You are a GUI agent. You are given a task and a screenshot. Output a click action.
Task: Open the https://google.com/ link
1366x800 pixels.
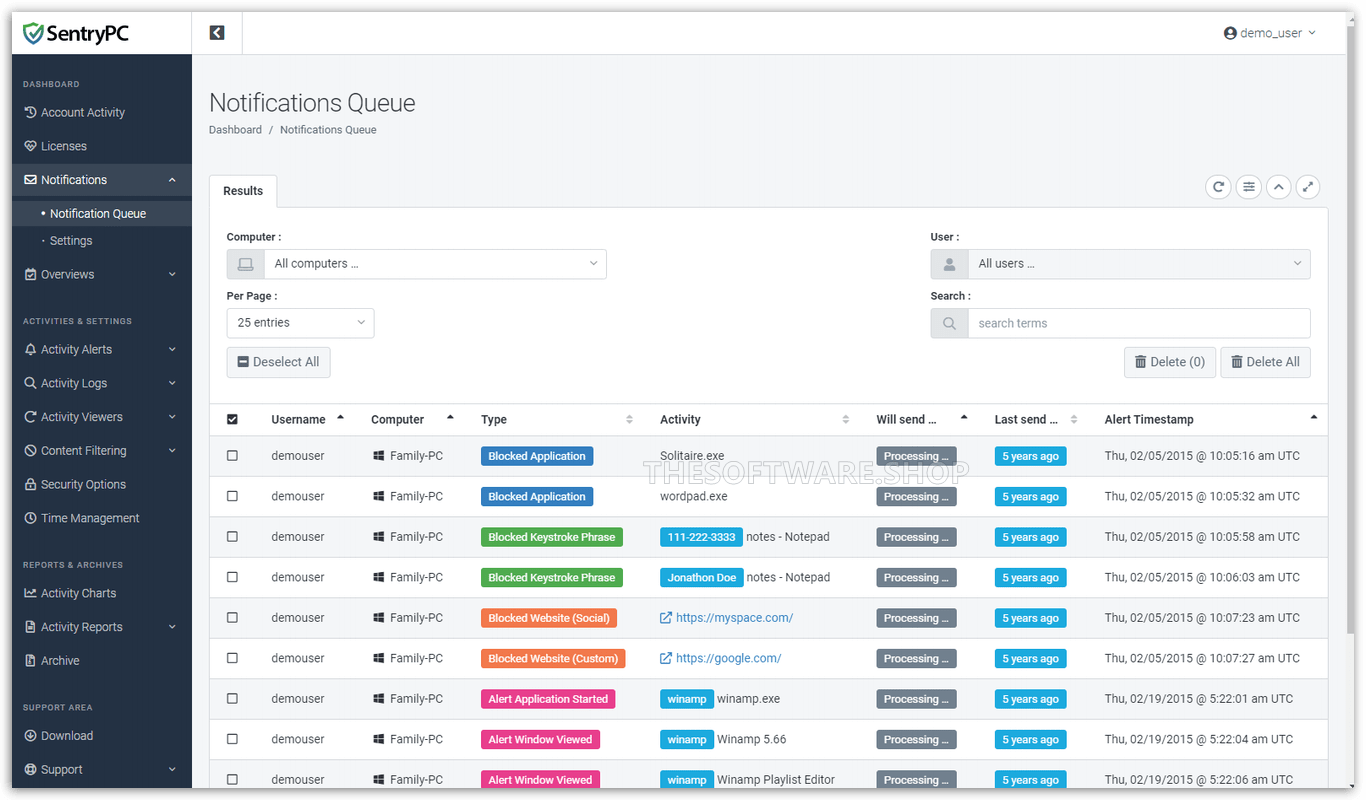point(728,658)
